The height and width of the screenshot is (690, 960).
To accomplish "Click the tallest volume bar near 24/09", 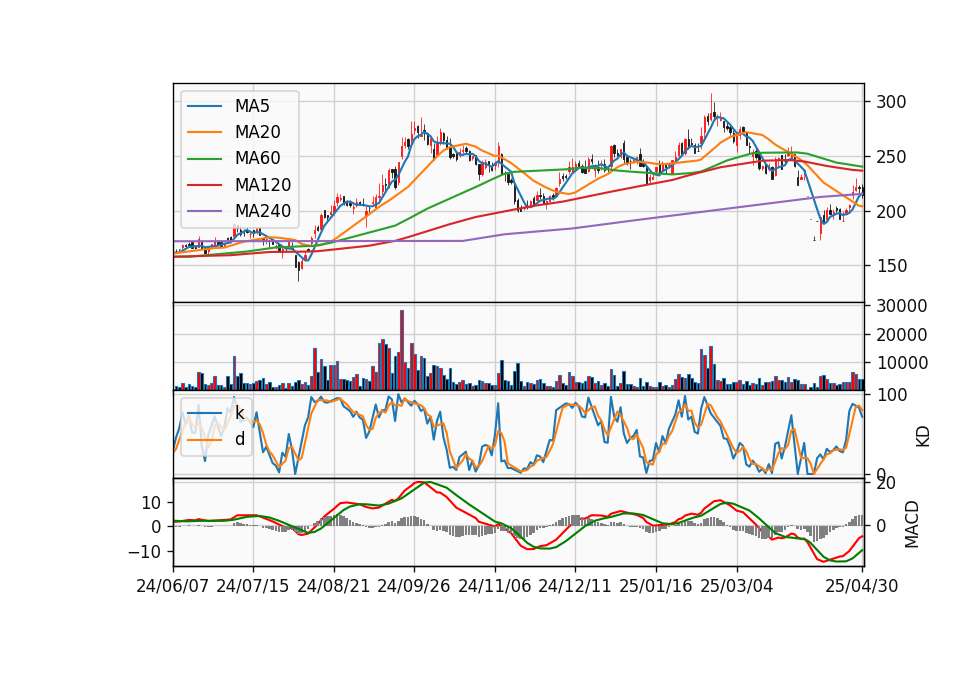I will (x=402, y=350).
